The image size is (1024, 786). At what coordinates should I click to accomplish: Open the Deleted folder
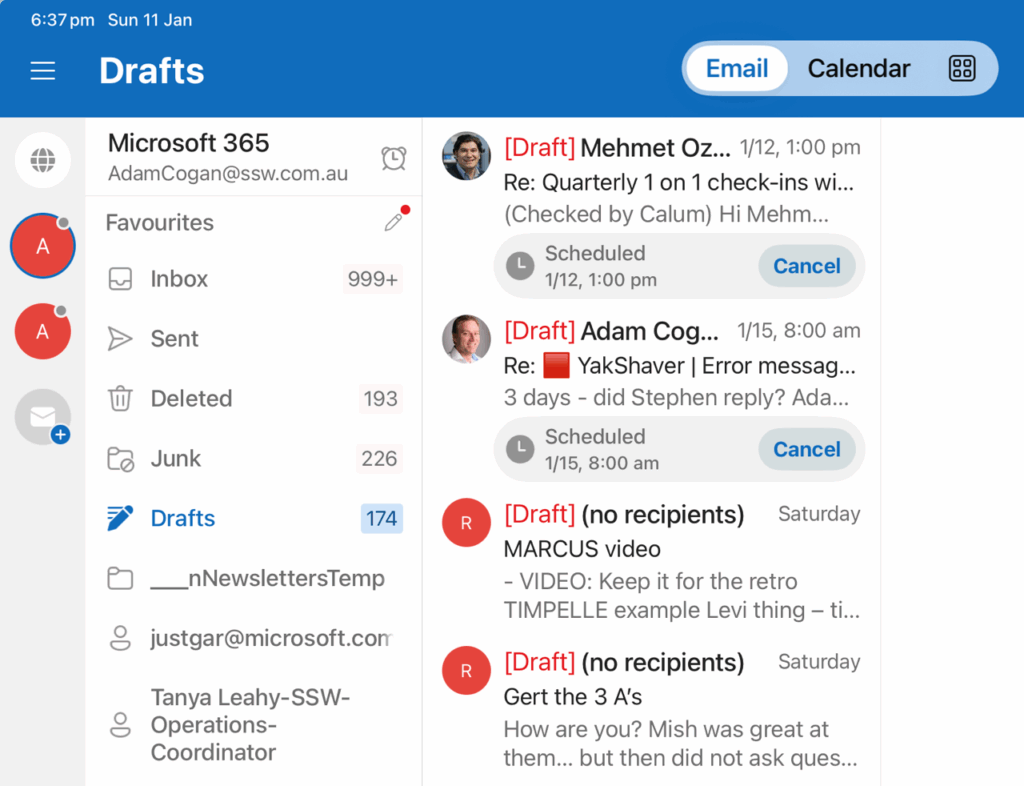point(191,399)
